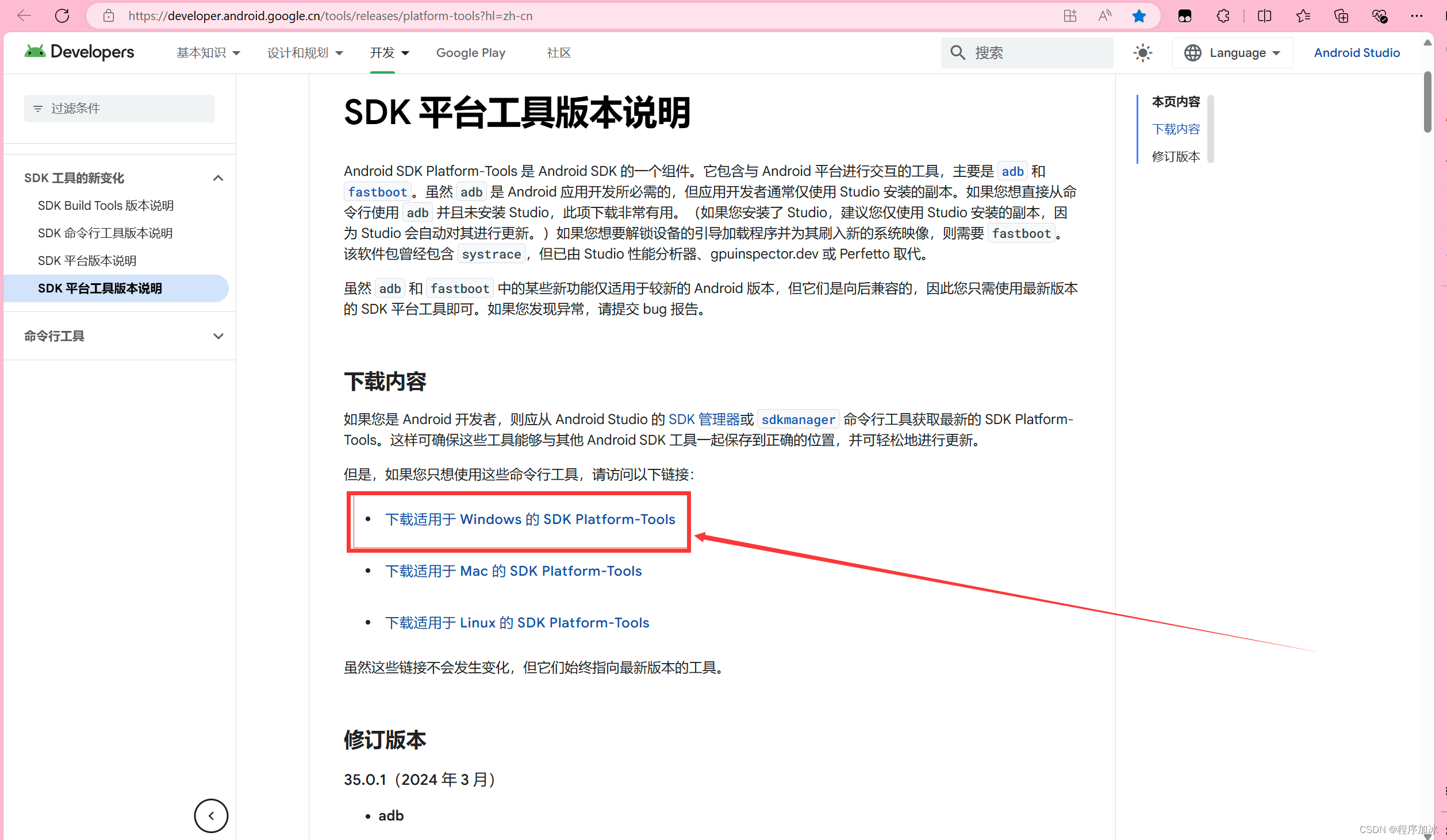Click the Windows SDK Platform-Tools download link
The width and height of the screenshot is (1447, 840).
coord(530,519)
